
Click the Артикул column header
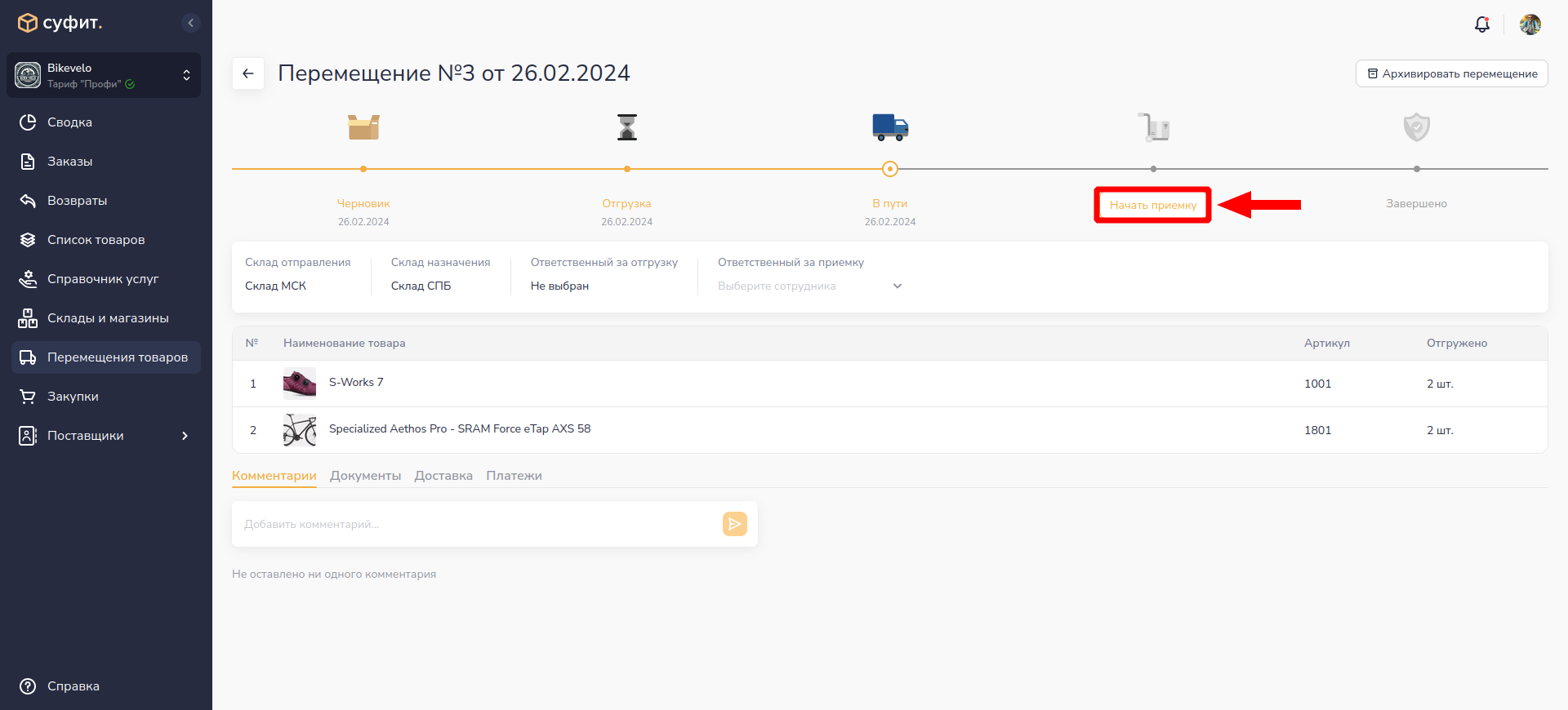(x=1327, y=344)
